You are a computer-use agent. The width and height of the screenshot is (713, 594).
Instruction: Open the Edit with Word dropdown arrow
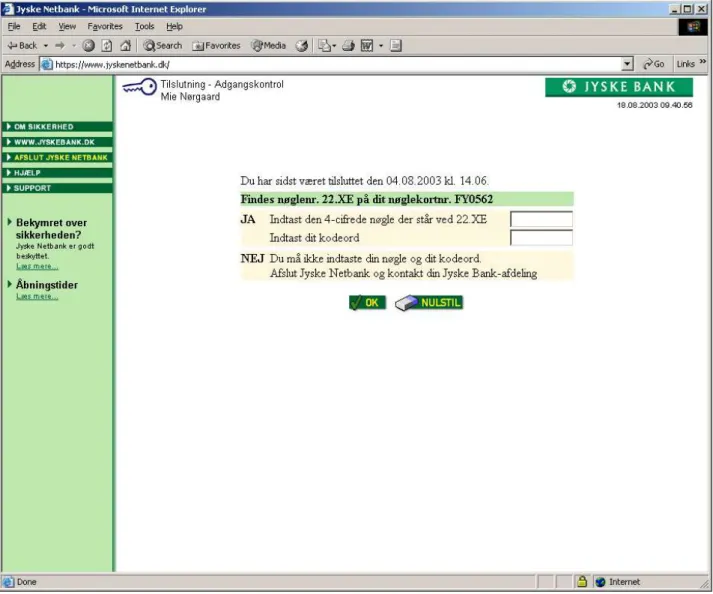pos(381,46)
